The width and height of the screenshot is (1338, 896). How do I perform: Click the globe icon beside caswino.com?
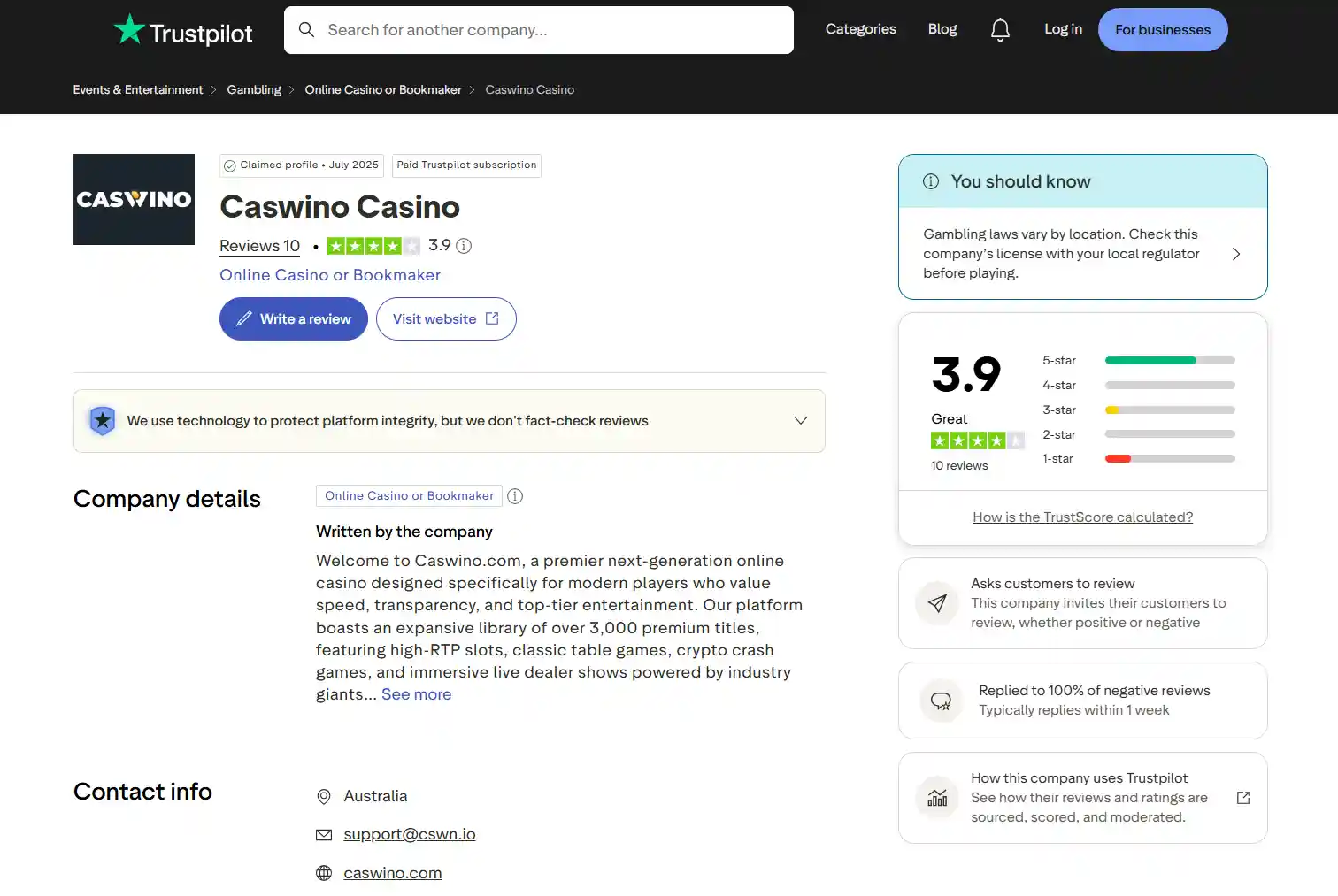tap(324, 873)
